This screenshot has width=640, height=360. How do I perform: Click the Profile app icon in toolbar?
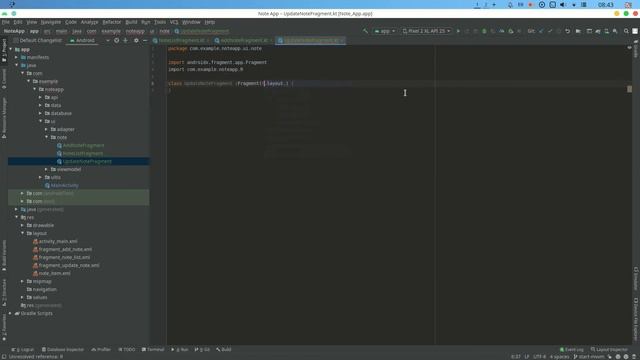(x=502, y=31)
